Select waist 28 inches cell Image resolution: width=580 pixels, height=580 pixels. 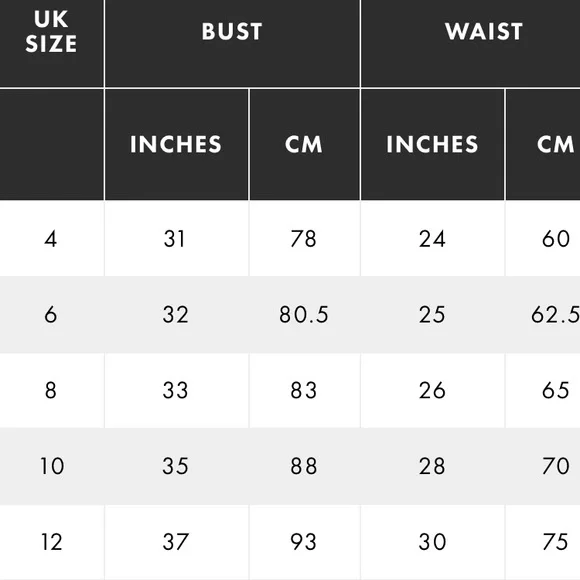coord(432,466)
